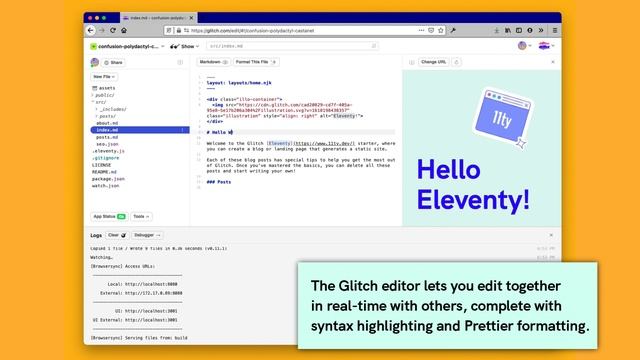The height and width of the screenshot is (360, 640).
Task: Close the preview pane
Action: (x=553, y=62)
